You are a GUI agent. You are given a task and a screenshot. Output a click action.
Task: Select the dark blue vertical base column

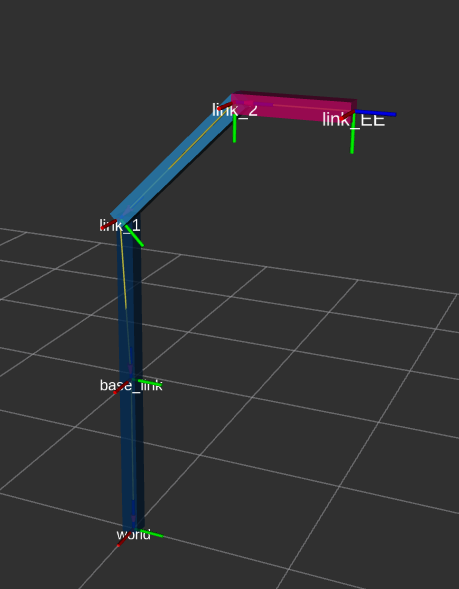[x=131, y=372]
